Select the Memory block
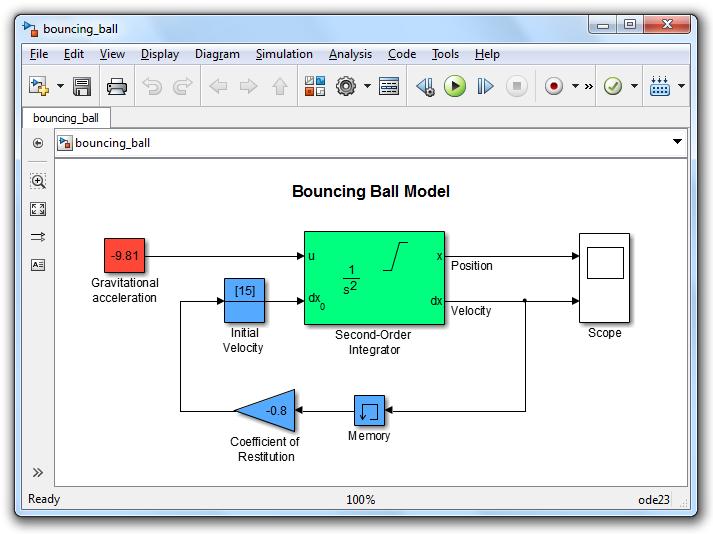Viewport: 713px width, 534px height. tap(369, 410)
